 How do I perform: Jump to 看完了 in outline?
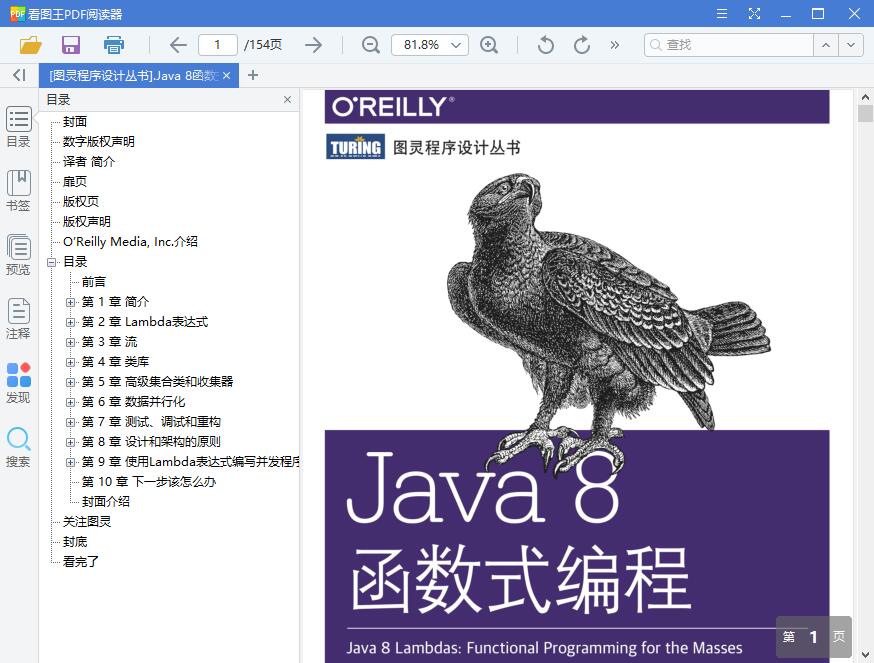click(81, 562)
